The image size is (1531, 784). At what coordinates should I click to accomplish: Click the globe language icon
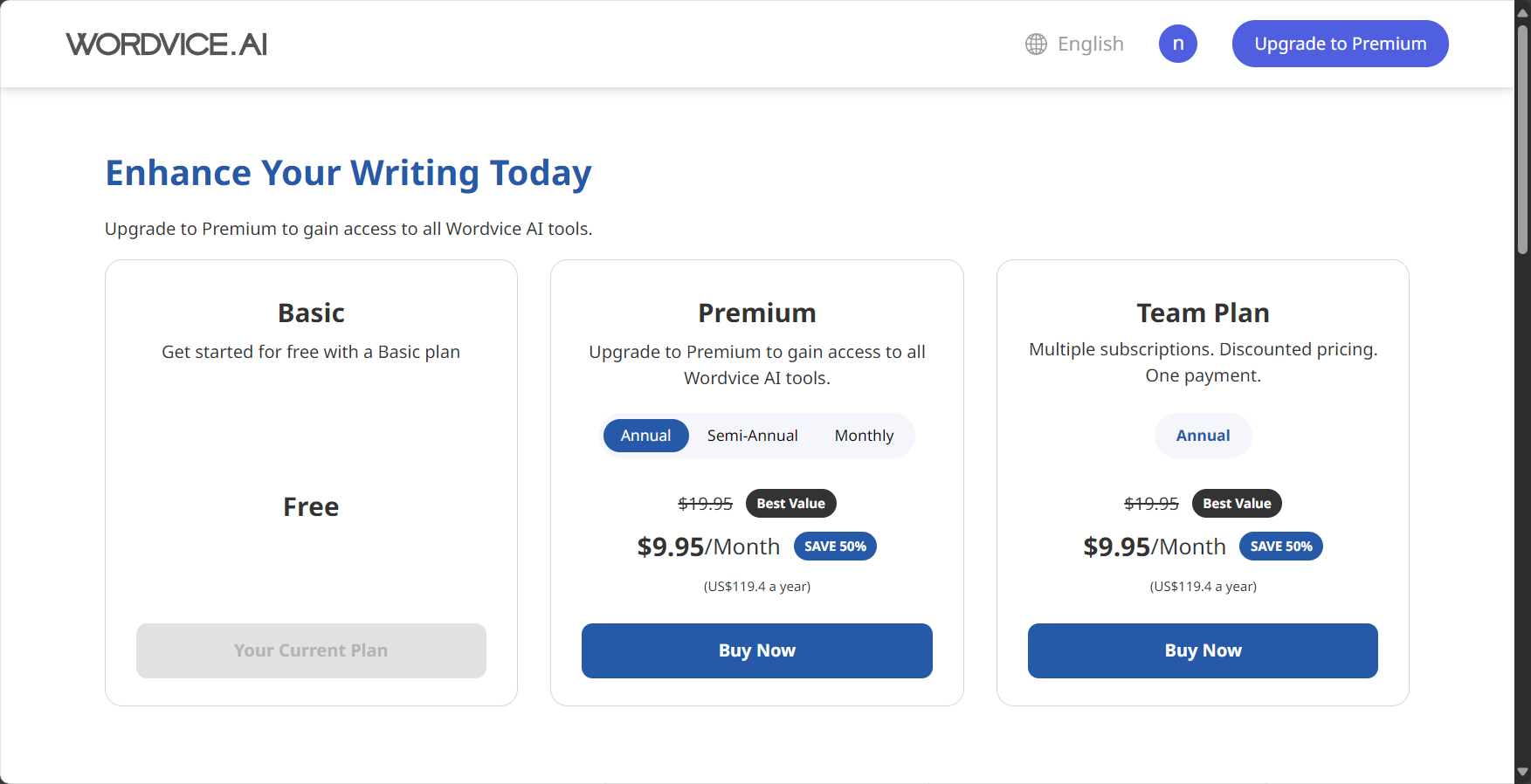[1036, 44]
